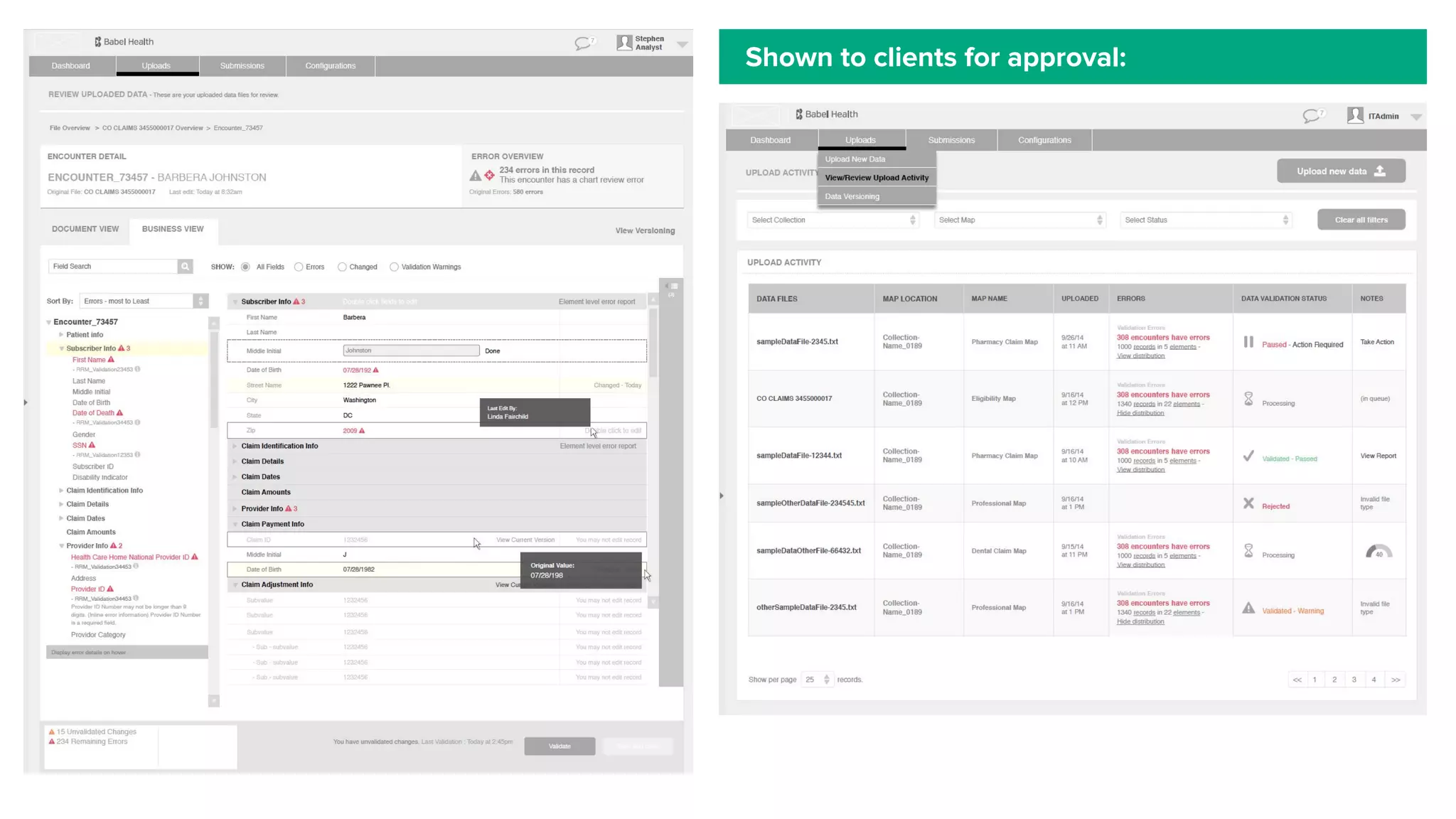Click chat bubble icon next to Stephen Analyst
The image size is (1456, 819).
[583, 43]
